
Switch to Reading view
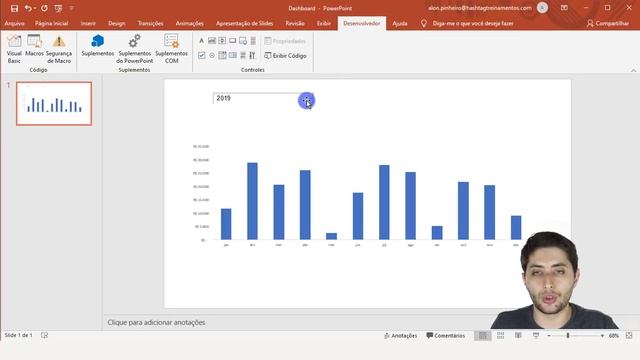(518, 336)
